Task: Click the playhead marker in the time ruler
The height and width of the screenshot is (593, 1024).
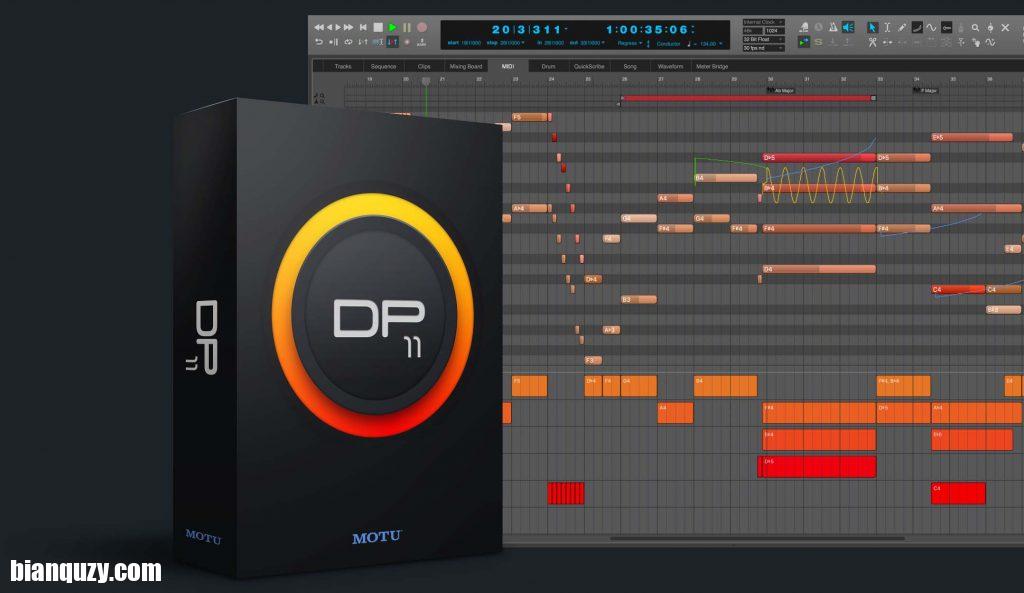Action: tap(426, 81)
